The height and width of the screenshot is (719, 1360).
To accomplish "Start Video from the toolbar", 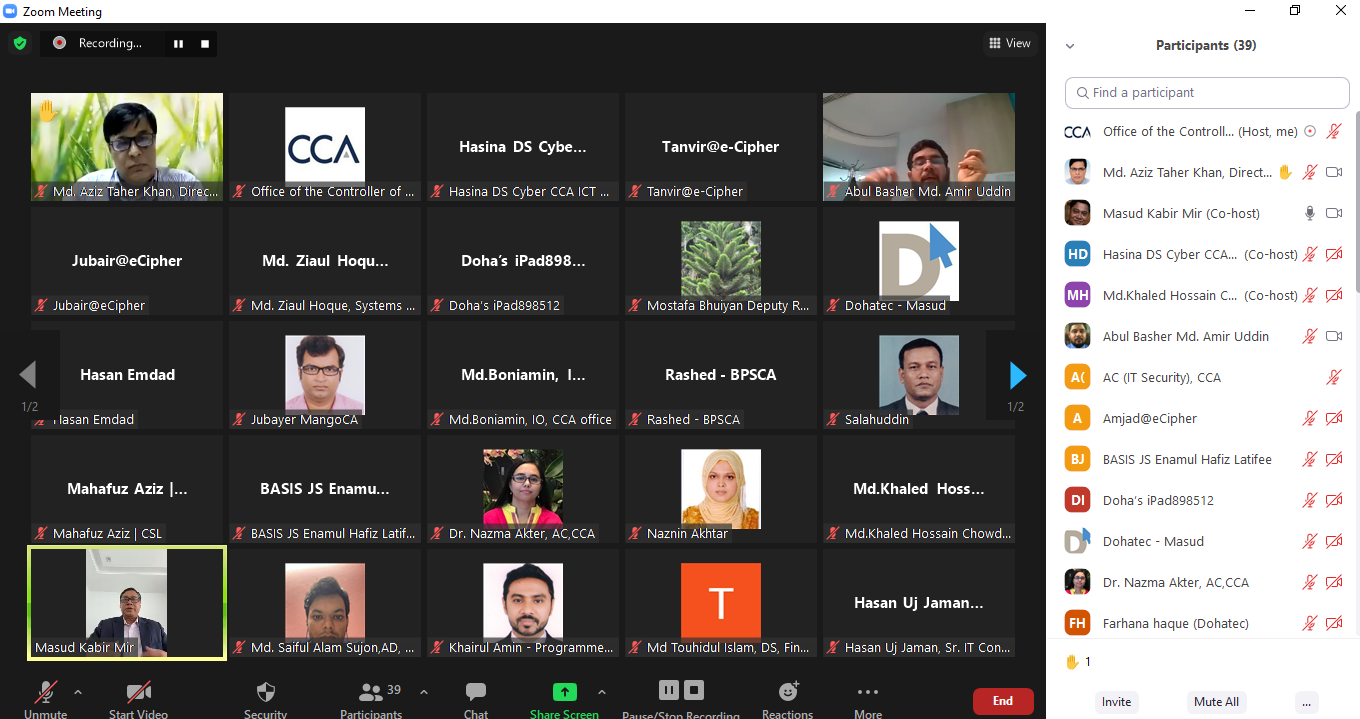I will pyautogui.click(x=138, y=698).
